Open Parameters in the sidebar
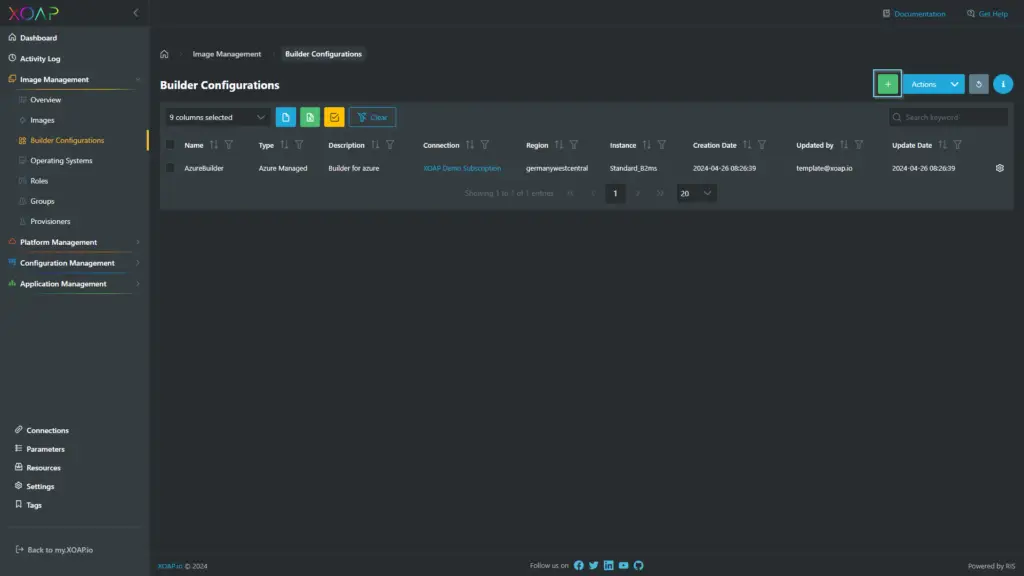1024x576 pixels. click(x=45, y=449)
